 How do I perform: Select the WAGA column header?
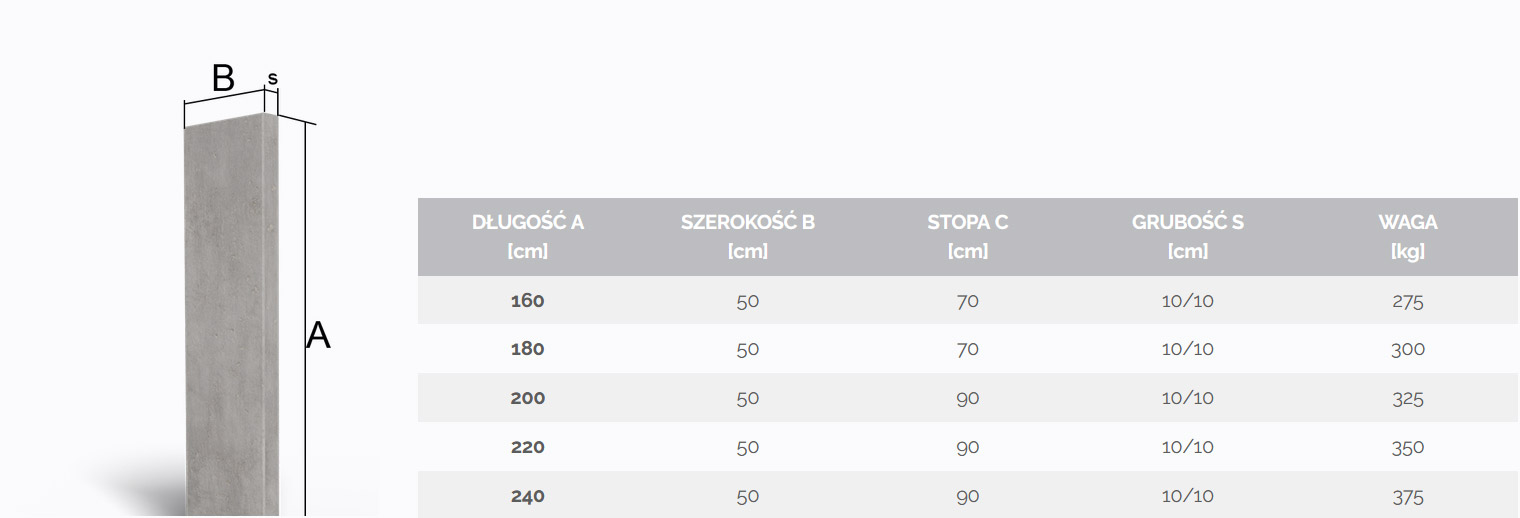(1408, 236)
